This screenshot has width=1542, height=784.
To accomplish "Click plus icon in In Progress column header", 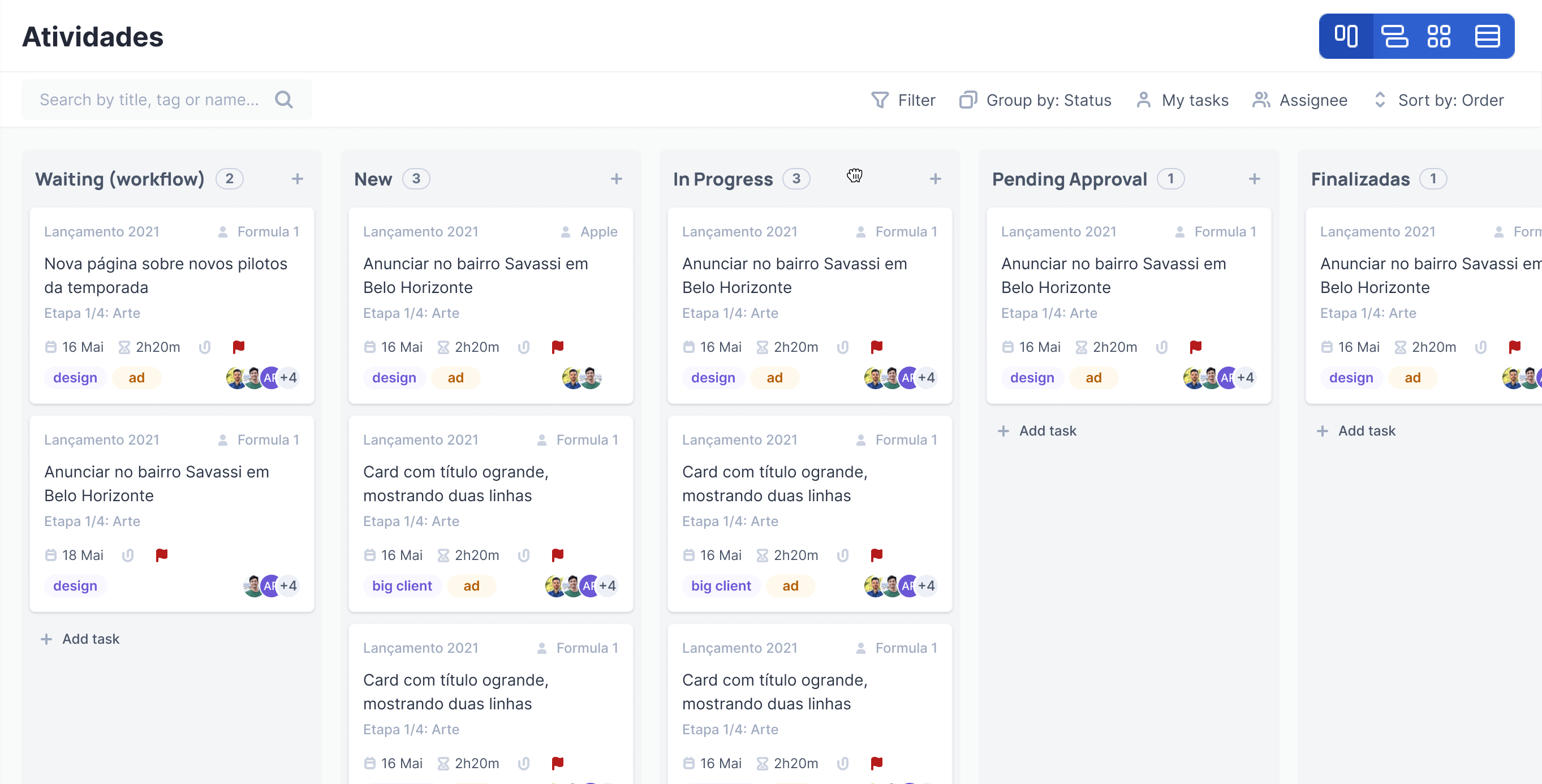I will [x=935, y=179].
